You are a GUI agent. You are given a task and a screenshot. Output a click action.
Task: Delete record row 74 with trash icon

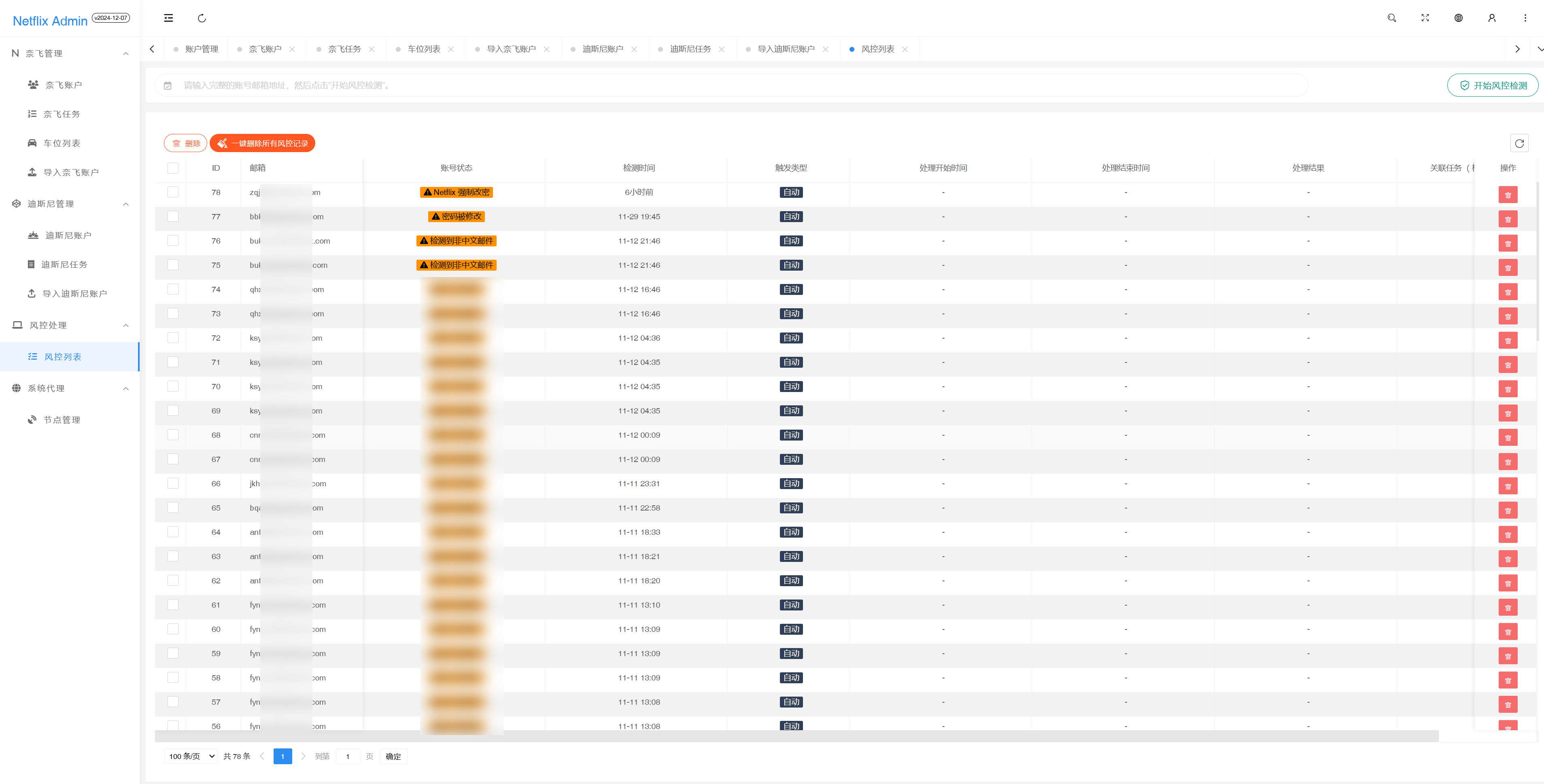(1508, 292)
